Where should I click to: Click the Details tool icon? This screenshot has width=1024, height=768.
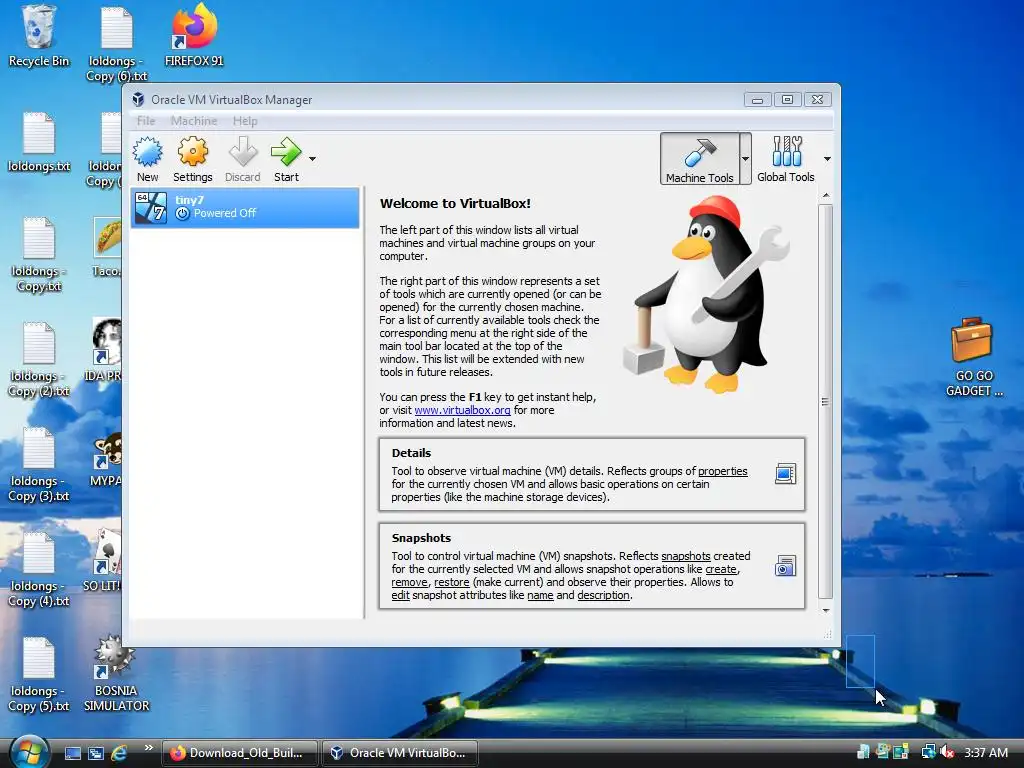785,473
